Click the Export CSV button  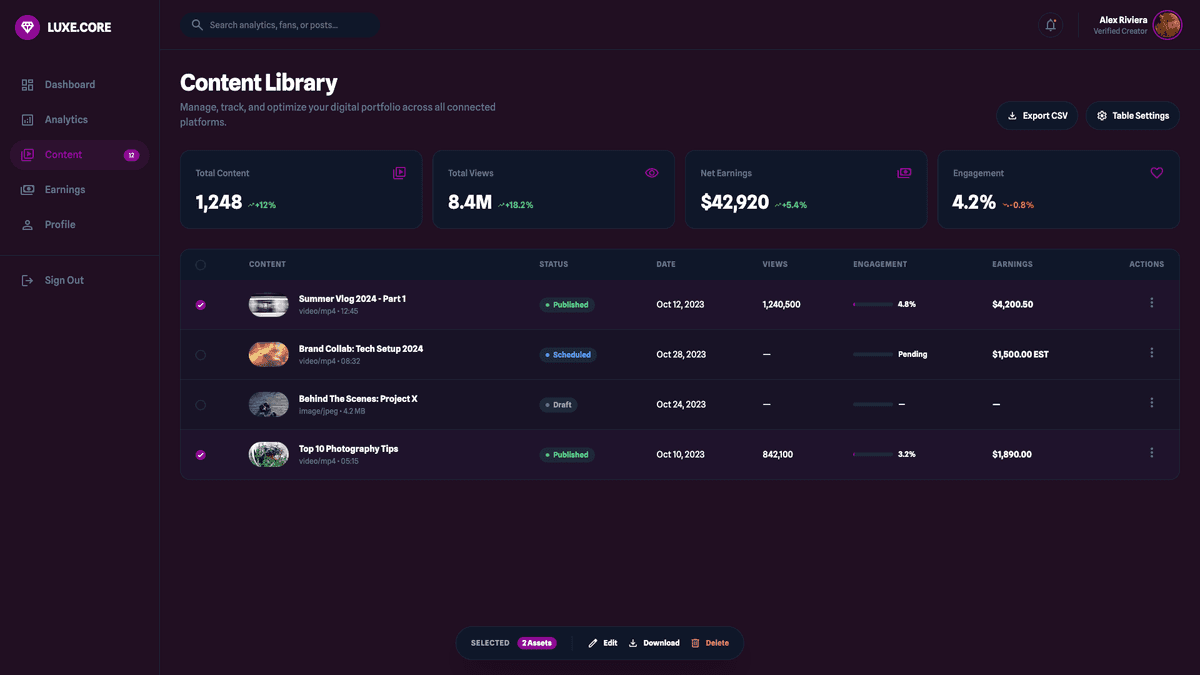[1037, 115]
